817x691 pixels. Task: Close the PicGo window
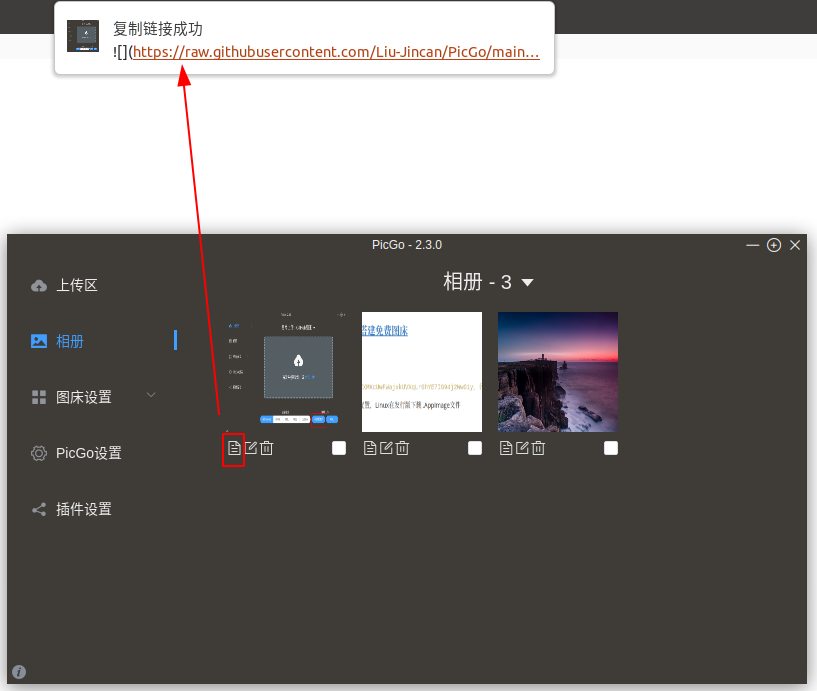click(795, 245)
